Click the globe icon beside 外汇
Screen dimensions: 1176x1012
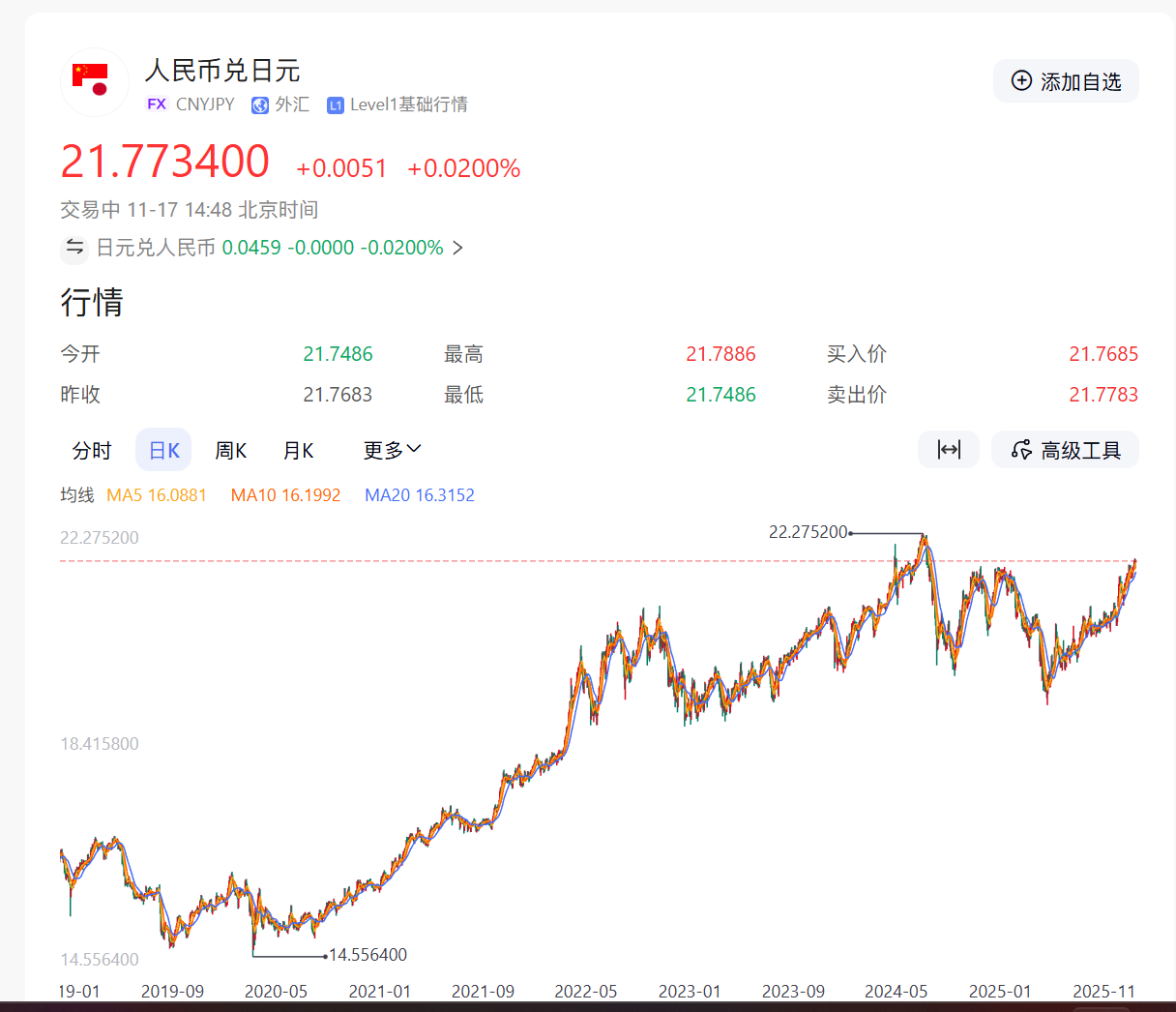coord(260,105)
